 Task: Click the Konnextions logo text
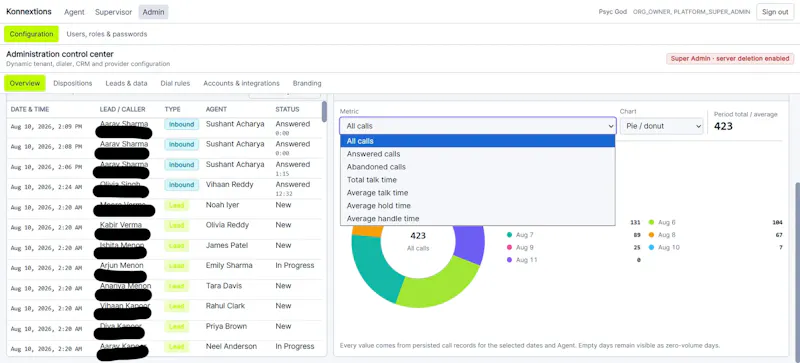(29, 12)
